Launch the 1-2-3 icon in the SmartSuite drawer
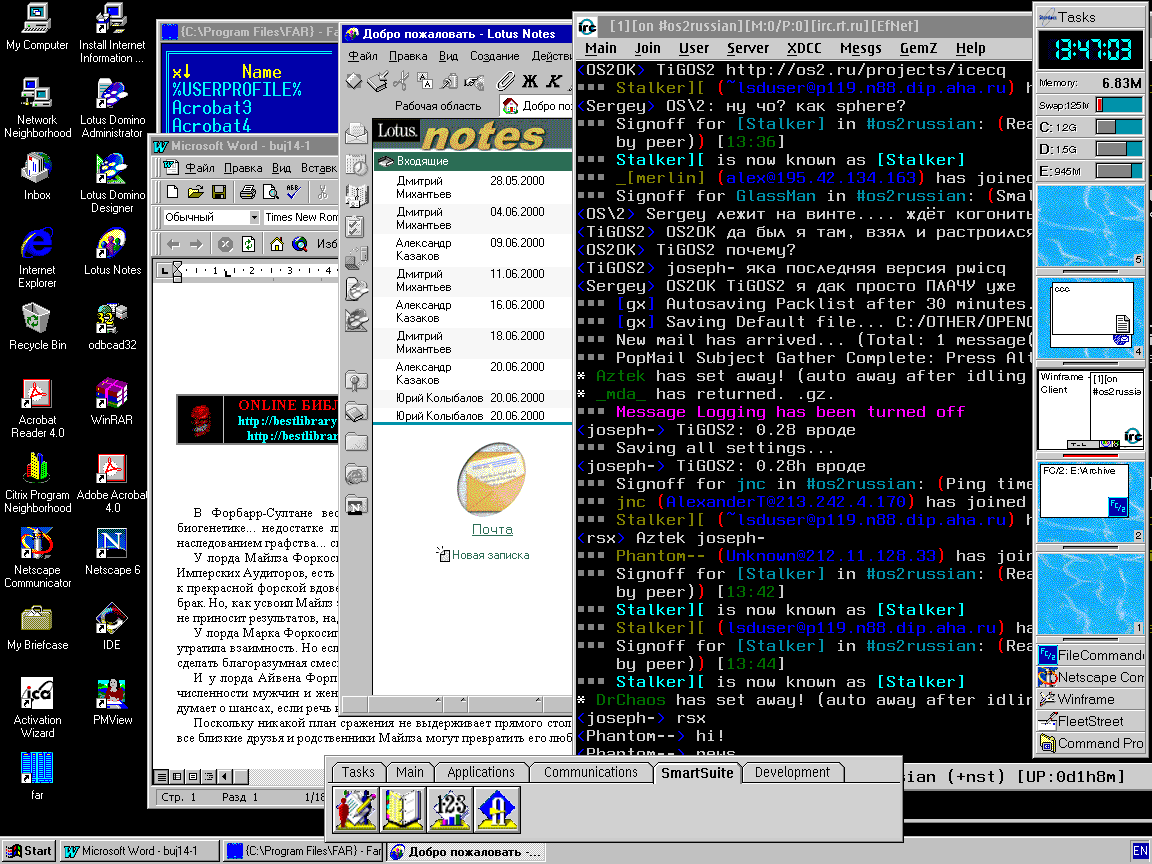 point(450,810)
